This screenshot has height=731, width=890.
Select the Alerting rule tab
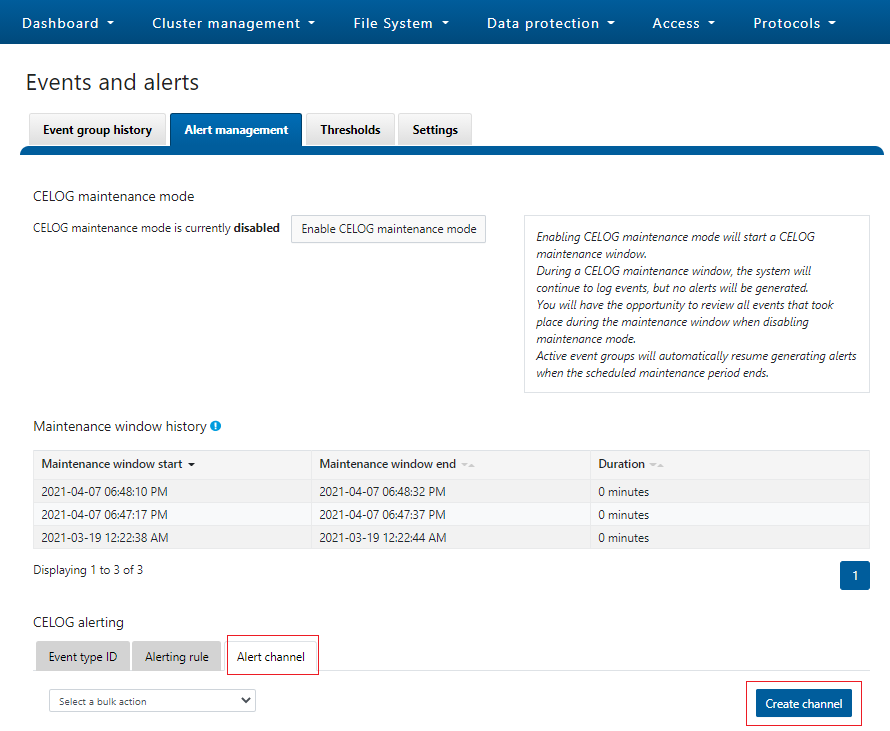click(x=176, y=656)
